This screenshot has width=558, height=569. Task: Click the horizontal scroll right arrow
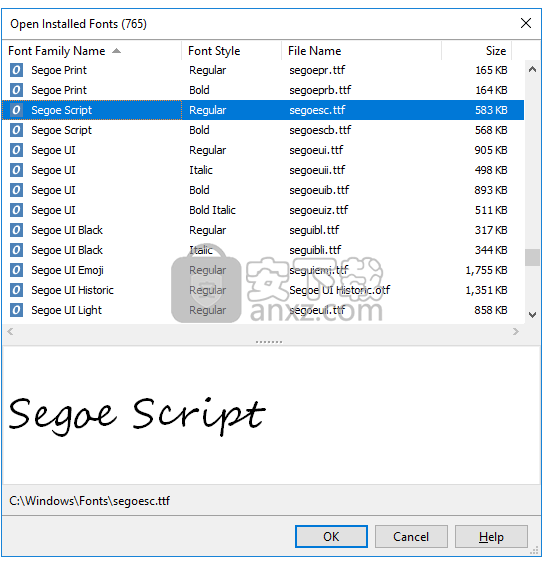point(516,331)
